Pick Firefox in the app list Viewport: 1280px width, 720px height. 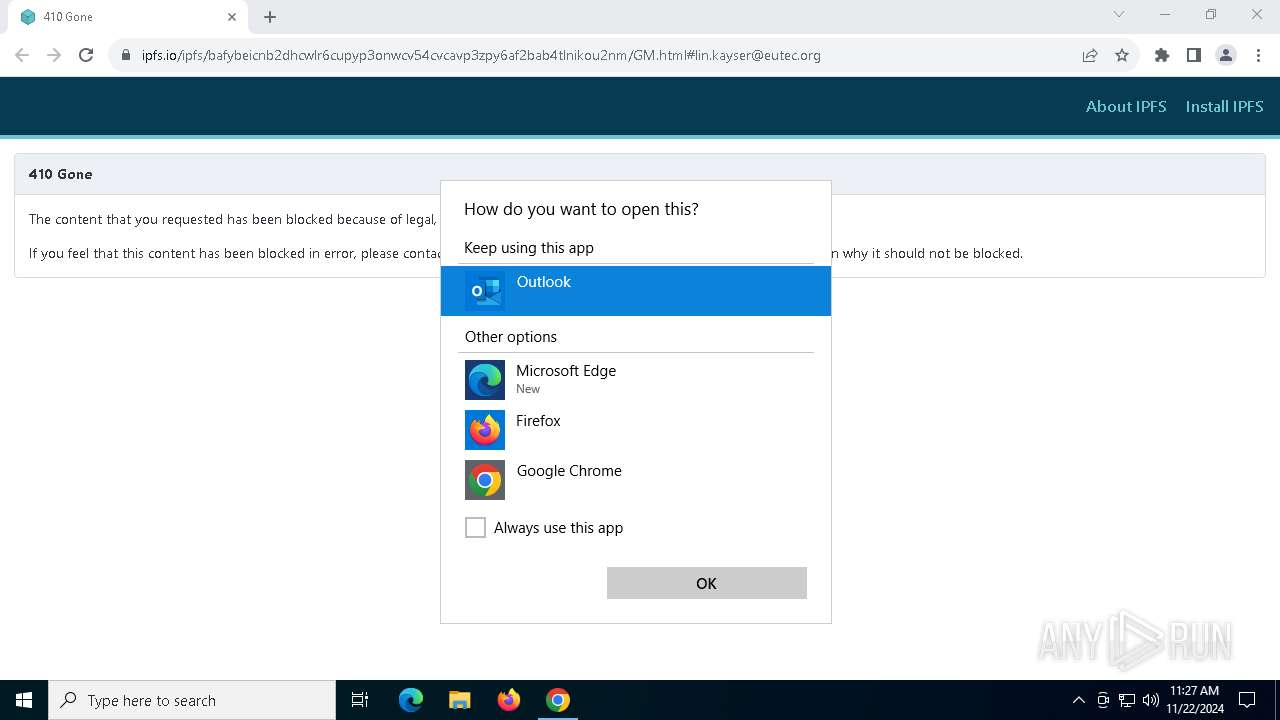pyautogui.click(x=636, y=430)
